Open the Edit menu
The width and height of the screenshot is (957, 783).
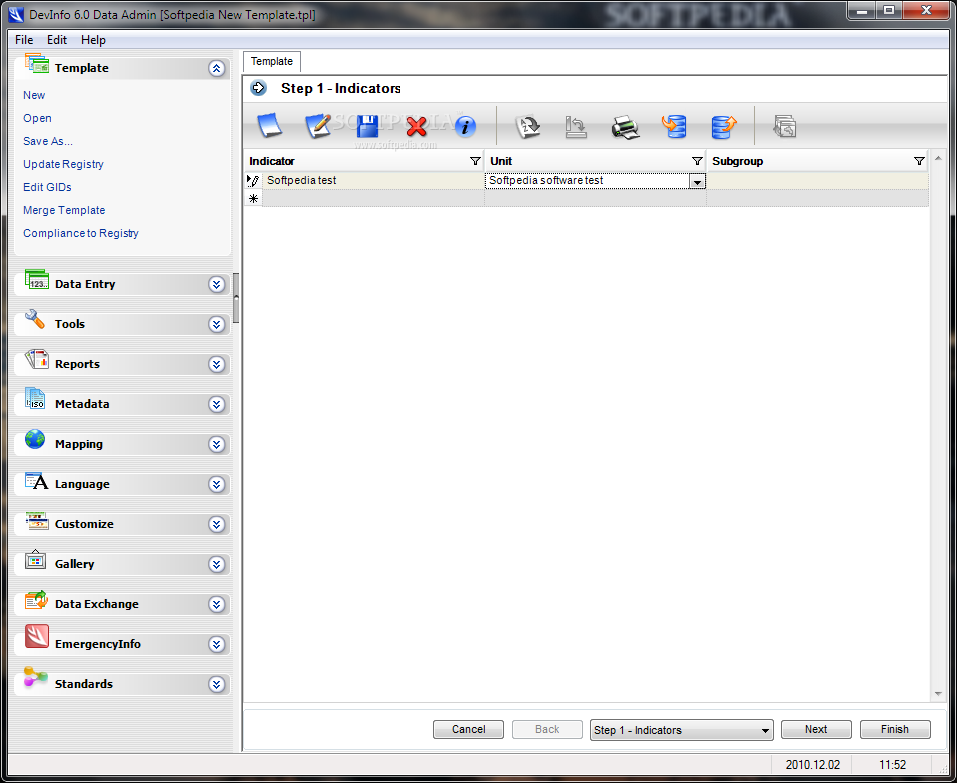tap(57, 40)
